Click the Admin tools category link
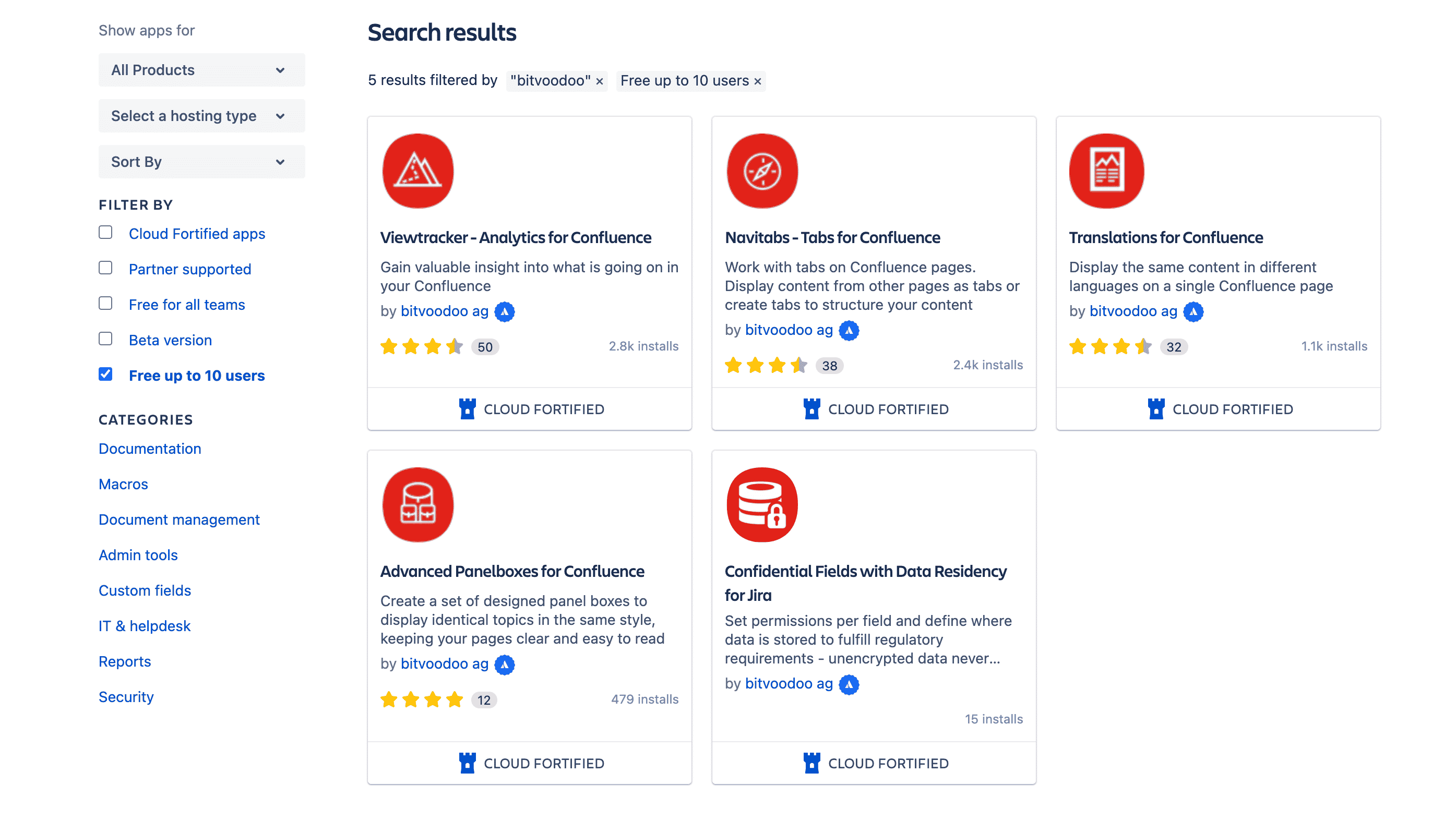The height and width of the screenshot is (821, 1456). 138,554
